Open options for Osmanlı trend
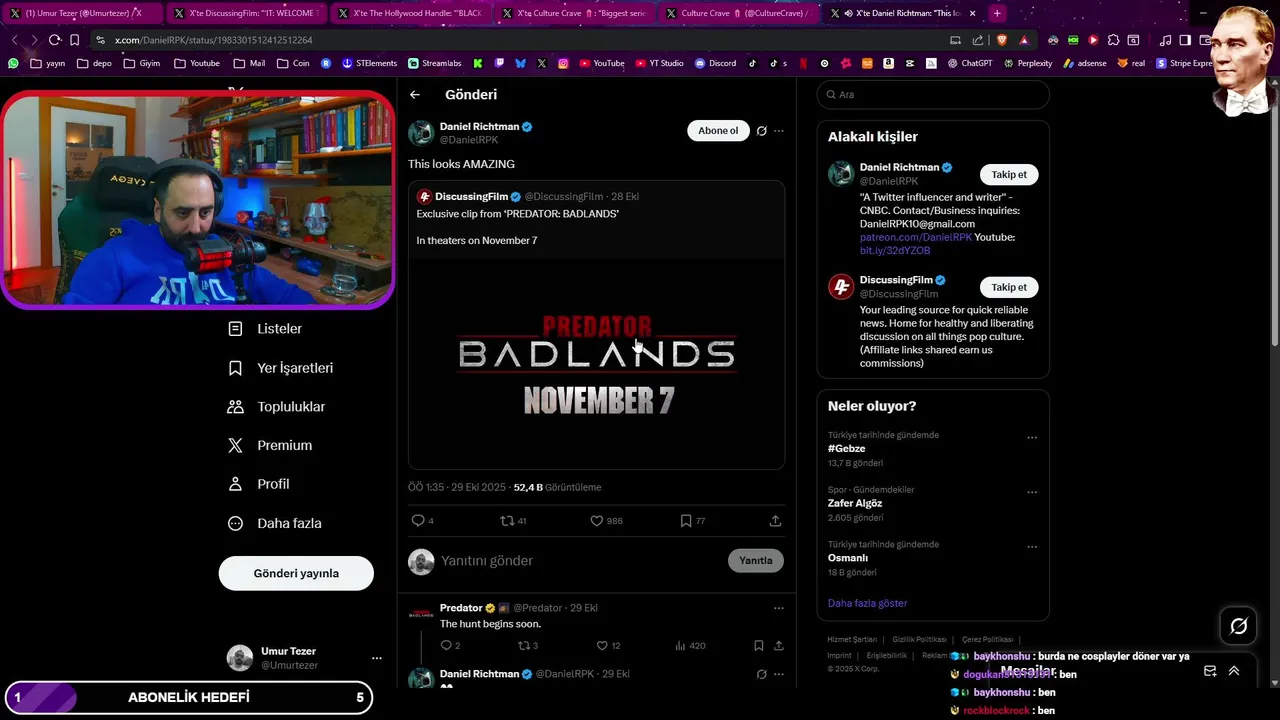The image size is (1280, 720). click(1032, 547)
